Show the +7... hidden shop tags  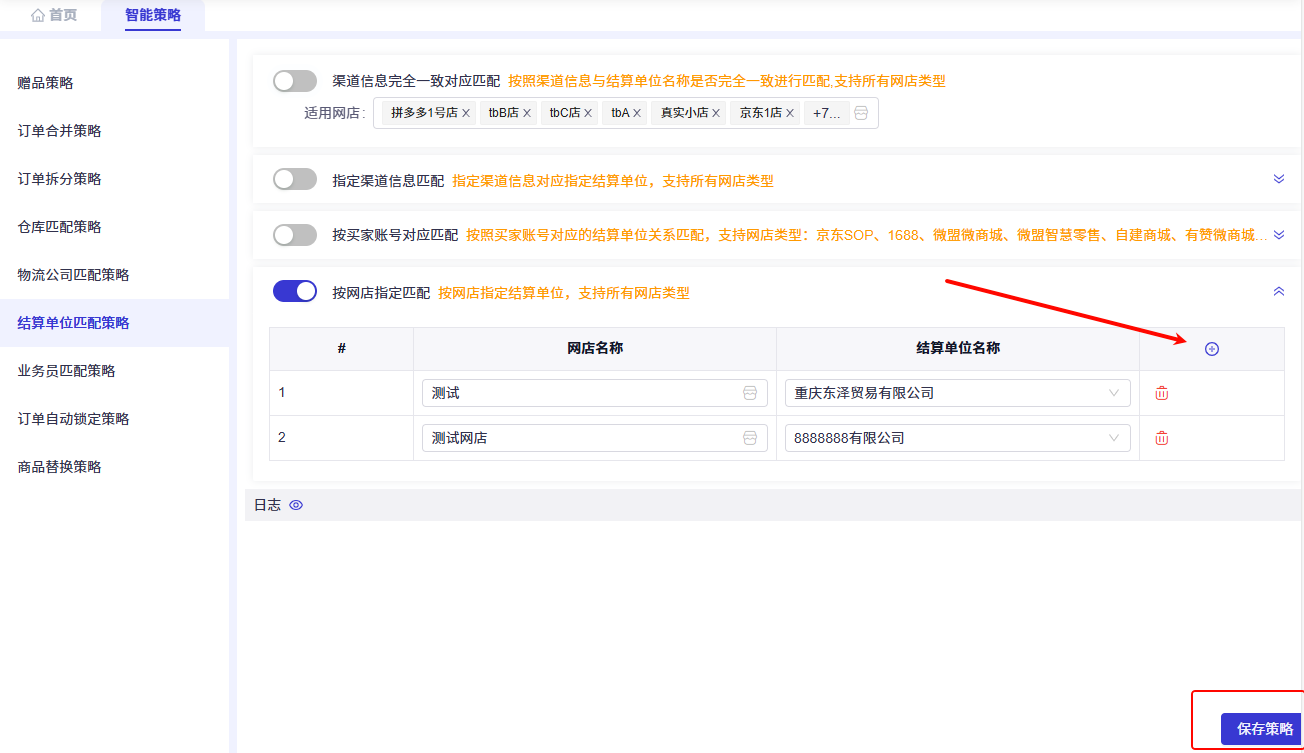[827, 113]
